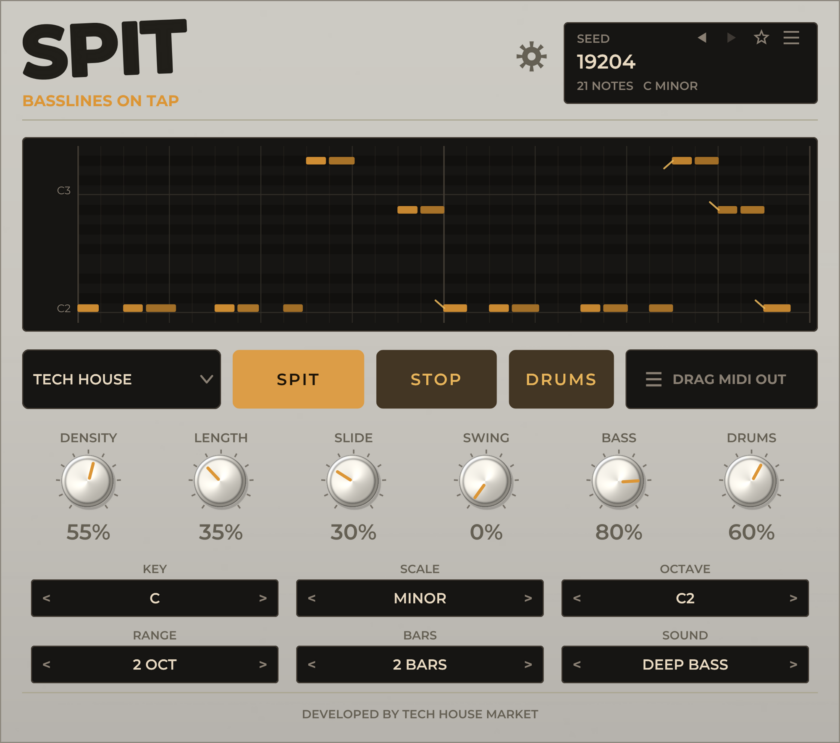
Task: Click the 60% drums value
Action: (751, 532)
